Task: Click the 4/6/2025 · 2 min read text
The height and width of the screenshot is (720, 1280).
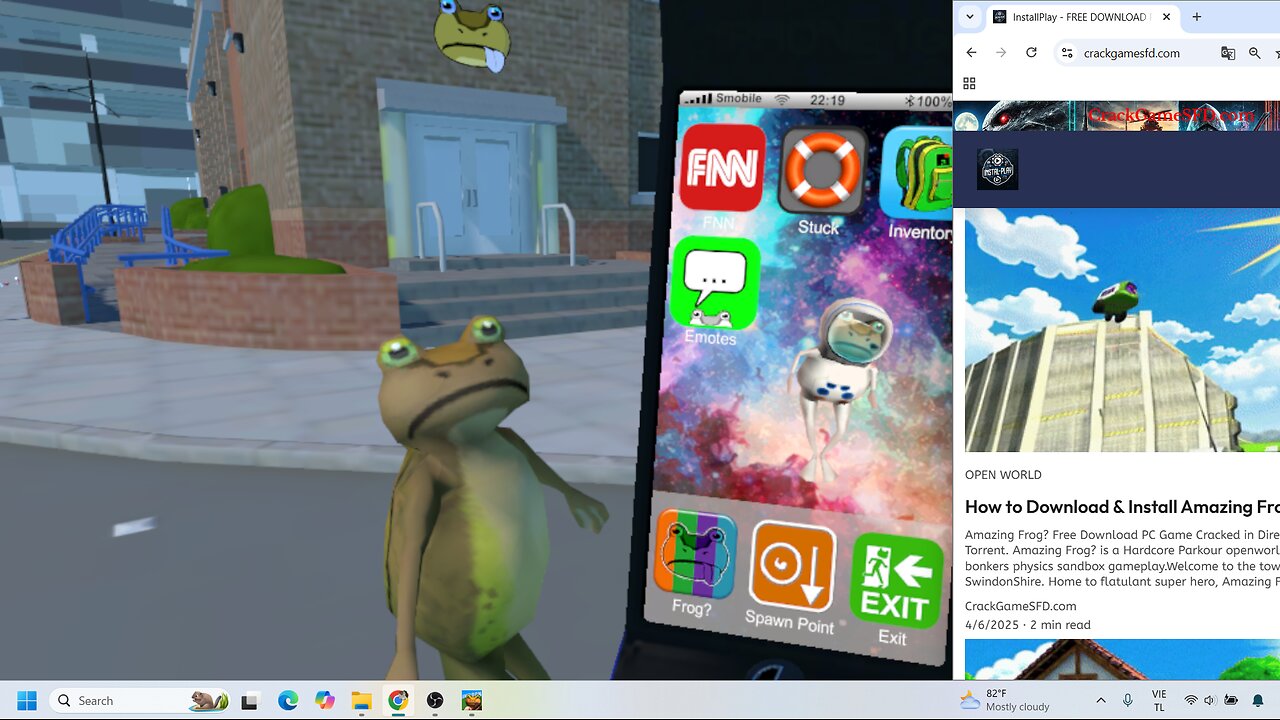Action: point(1028,625)
